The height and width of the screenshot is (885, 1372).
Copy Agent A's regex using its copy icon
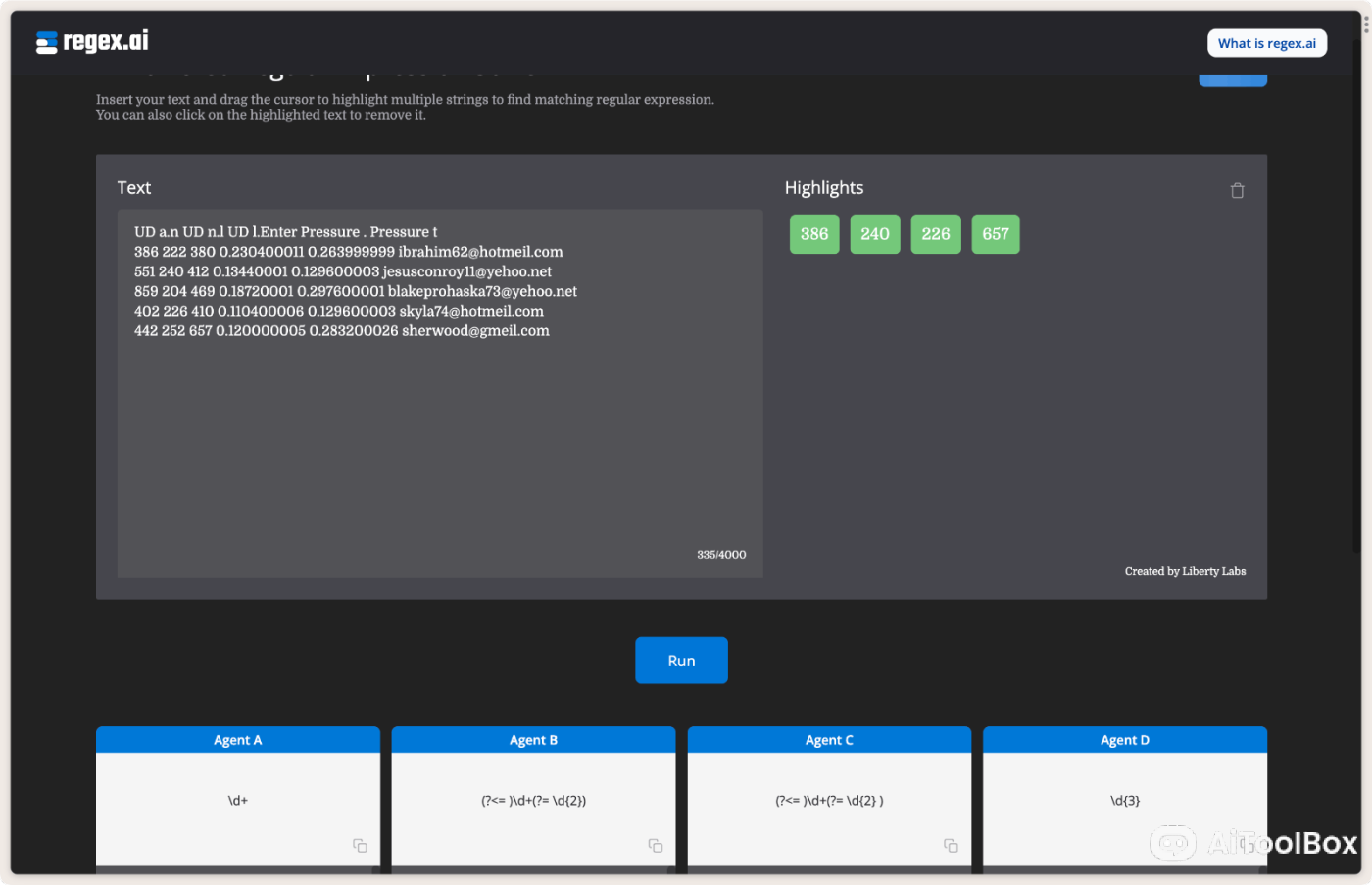click(360, 844)
